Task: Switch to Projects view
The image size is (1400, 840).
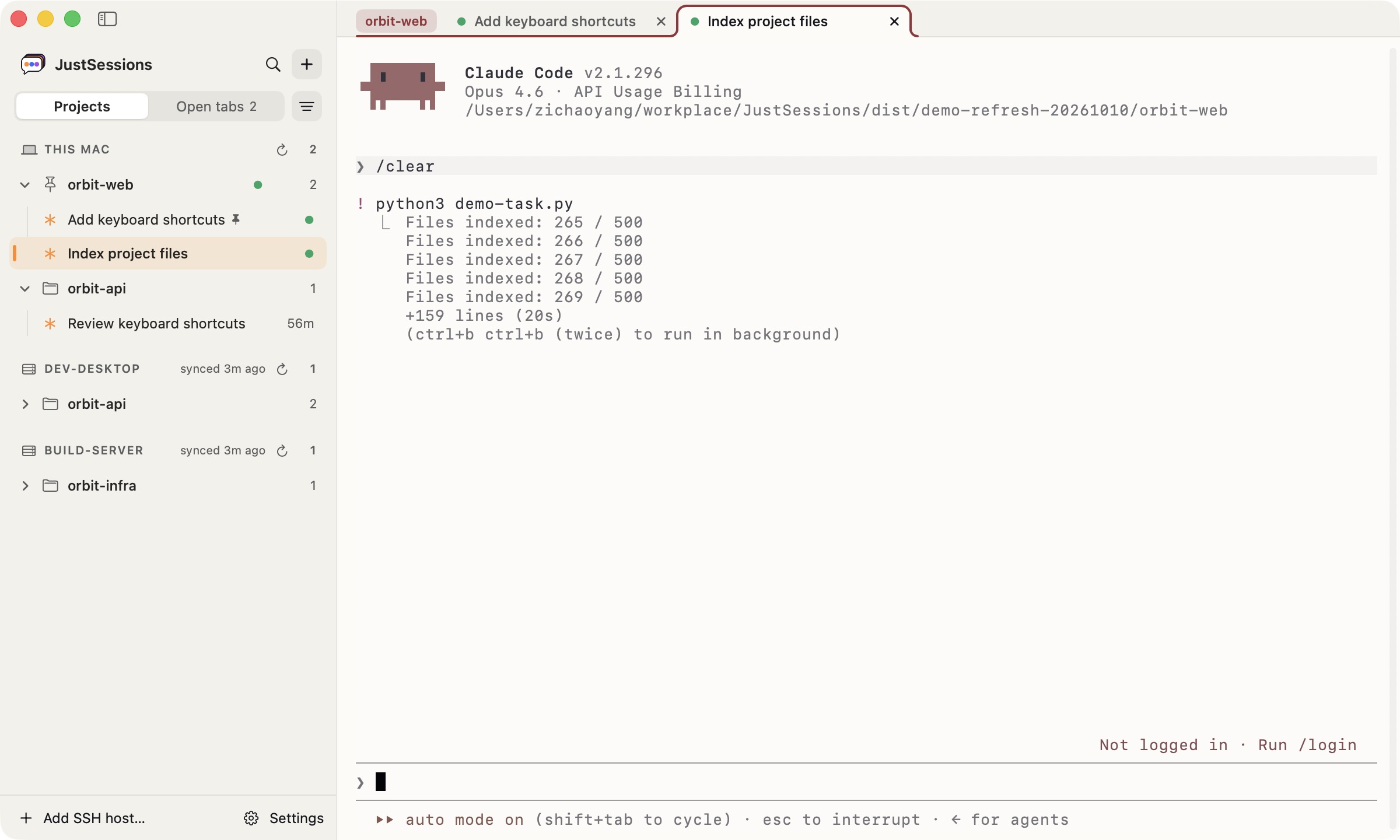Action: [82, 106]
